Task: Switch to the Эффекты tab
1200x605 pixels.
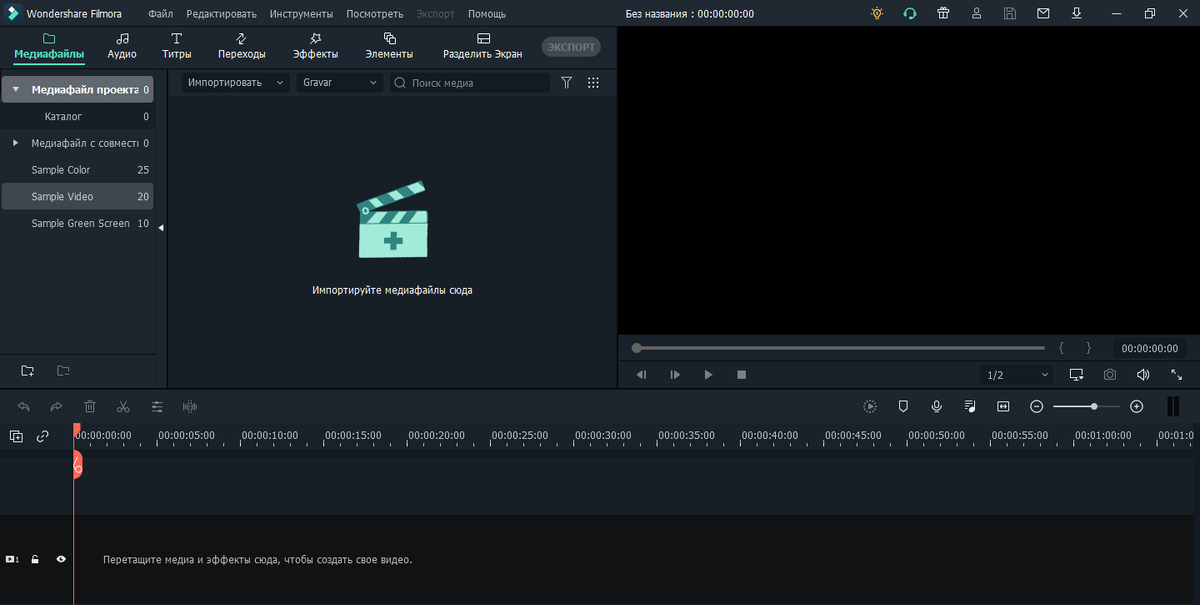Action: pyautogui.click(x=315, y=46)
